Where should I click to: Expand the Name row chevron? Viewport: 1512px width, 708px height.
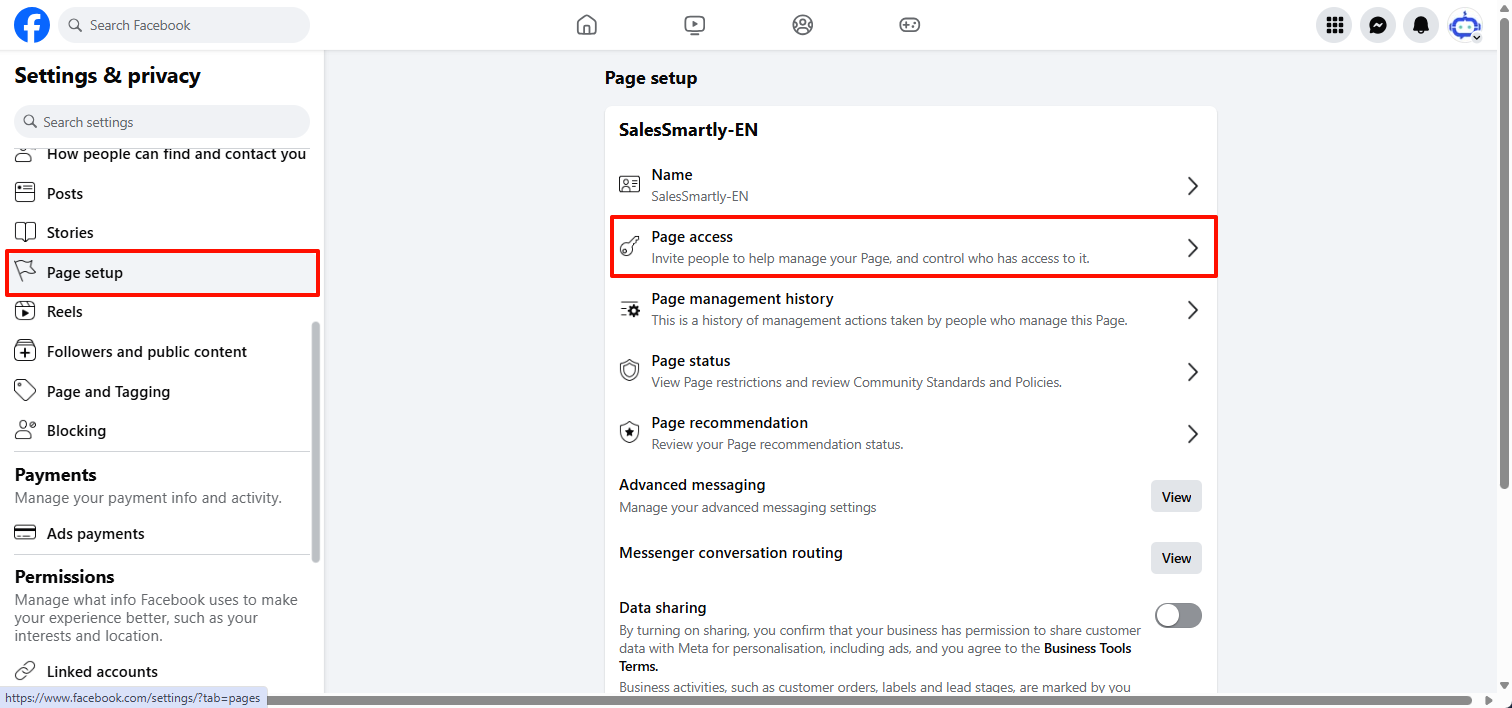click(x=1192, y=186)
